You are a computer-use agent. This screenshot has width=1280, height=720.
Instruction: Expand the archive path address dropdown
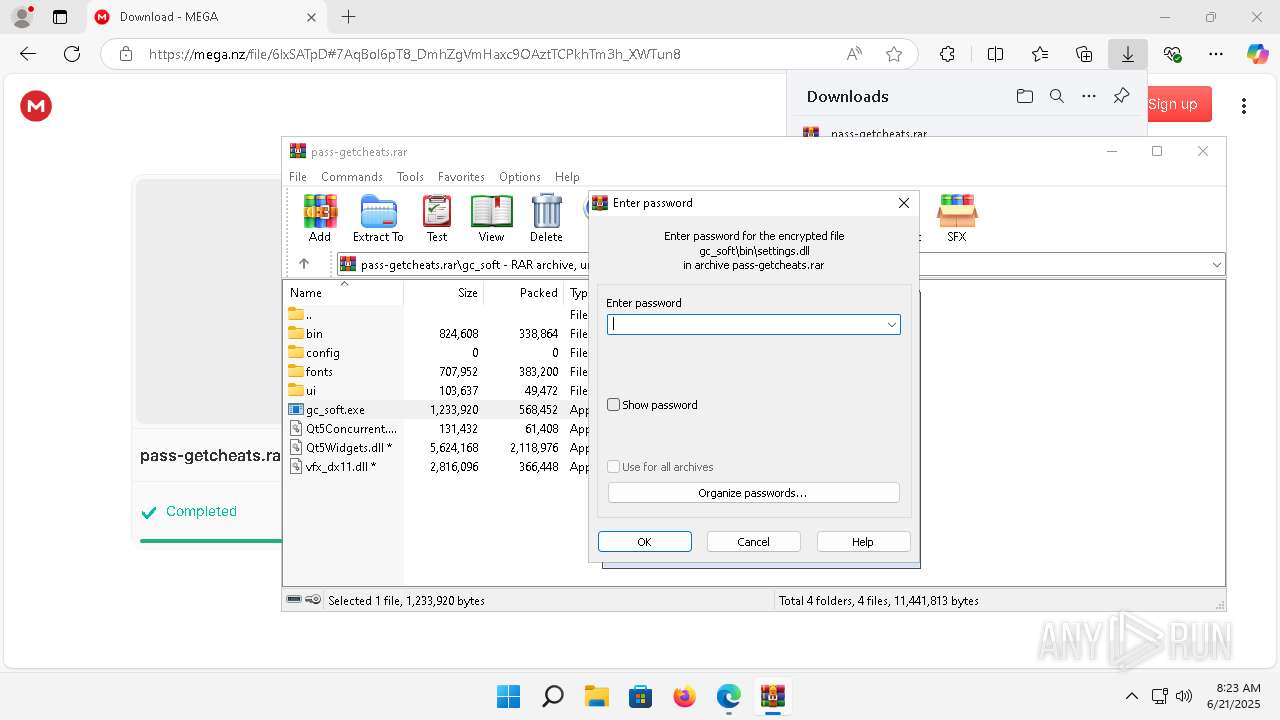pyautogui.click(x=1217, y=265)
